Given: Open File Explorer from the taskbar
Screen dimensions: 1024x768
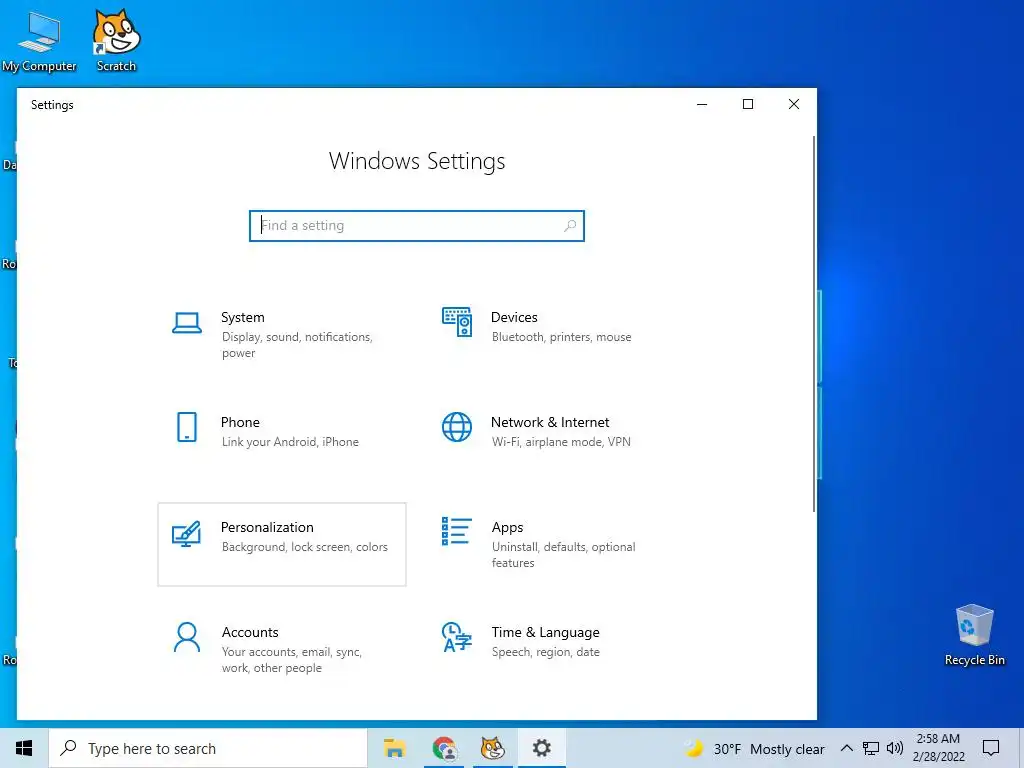Looking at the screenshot, I should pyautogui.click(x=394, y=748).
